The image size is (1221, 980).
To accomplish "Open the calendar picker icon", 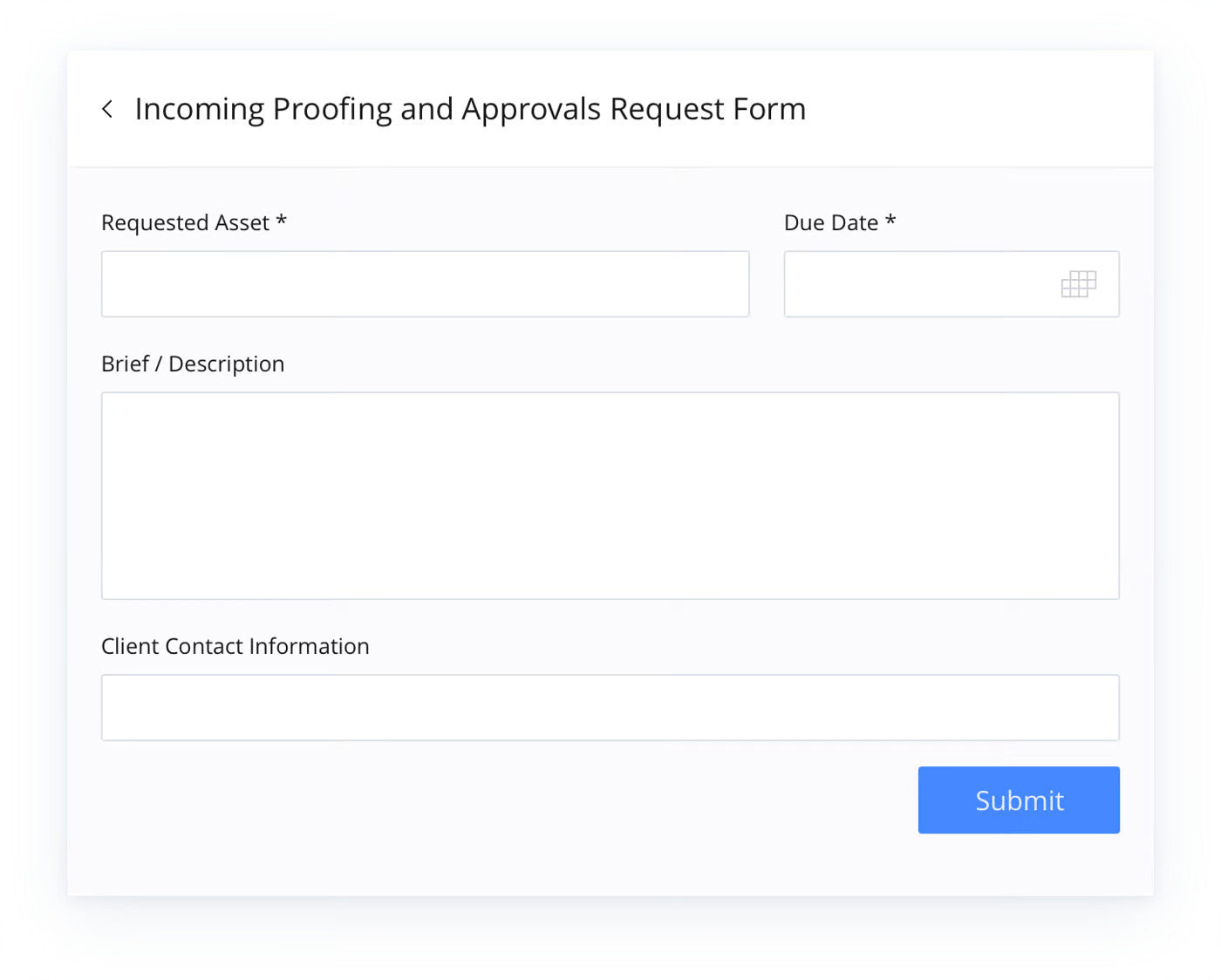I will coord(1079,284).
